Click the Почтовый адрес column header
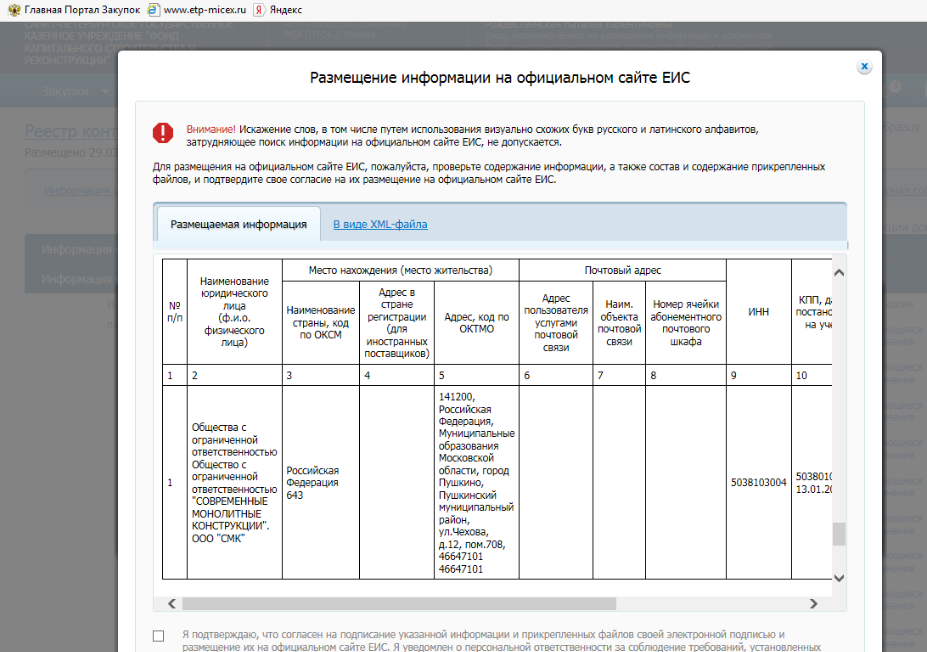The width and height of the screenshot is (927, 652). (623, 270)
